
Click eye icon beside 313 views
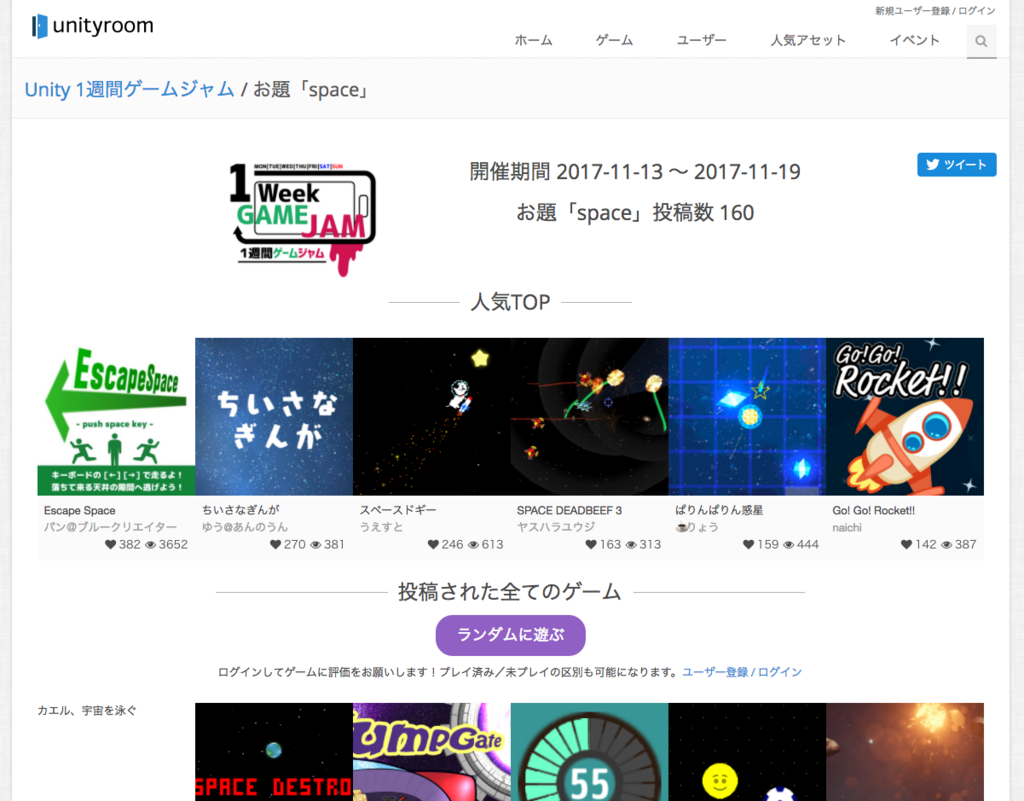point(631,544)
